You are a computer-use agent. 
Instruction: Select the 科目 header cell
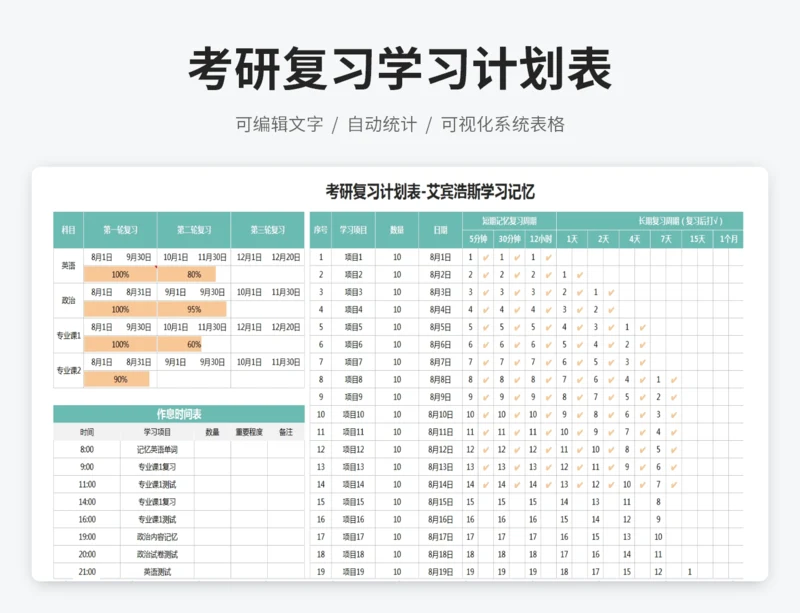68,230
